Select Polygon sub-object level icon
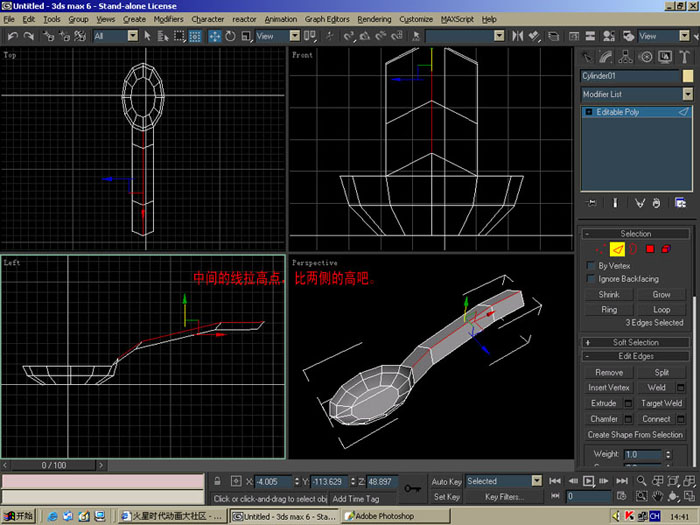700x525 pixels. [650, 249]
